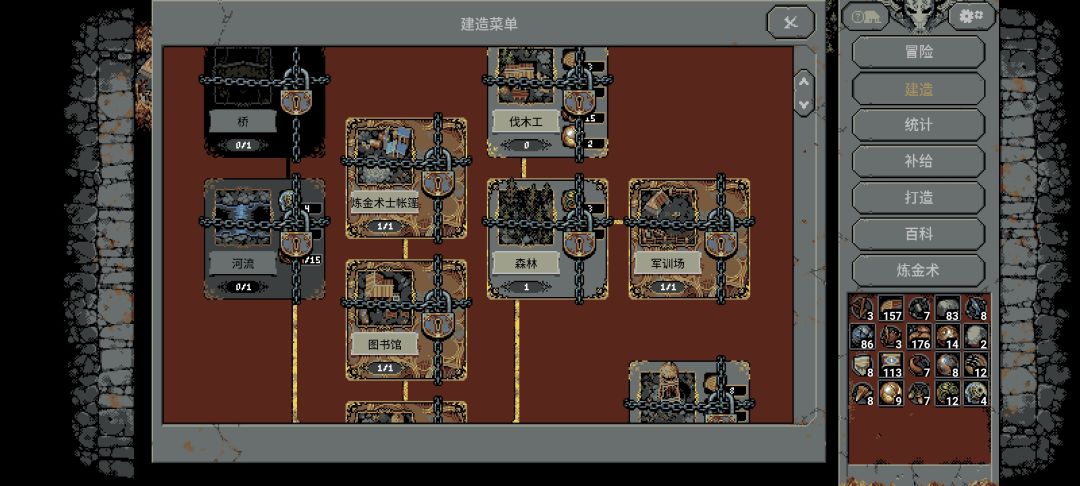Click the 0 counter under 伐木工
This screenshot has width=1080, height=486.
(526, 145)
